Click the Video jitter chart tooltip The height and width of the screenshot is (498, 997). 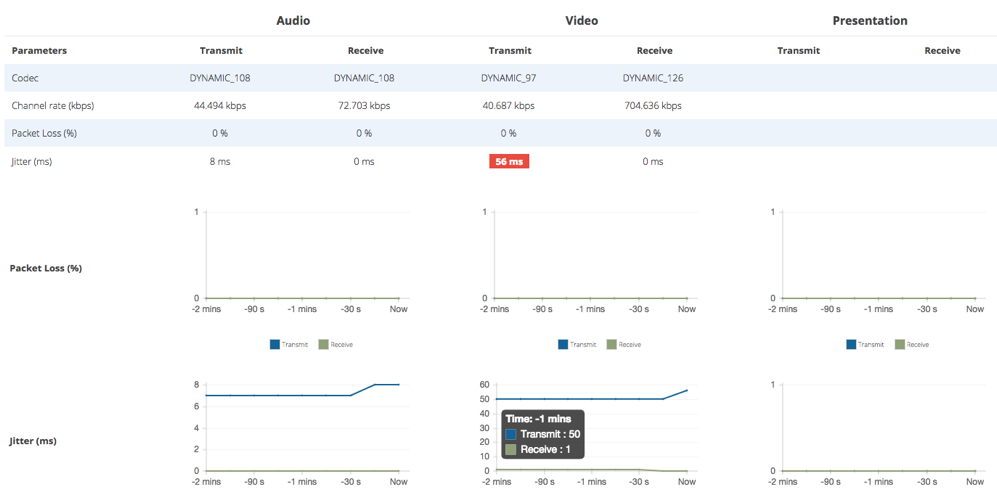click(543, 434)
